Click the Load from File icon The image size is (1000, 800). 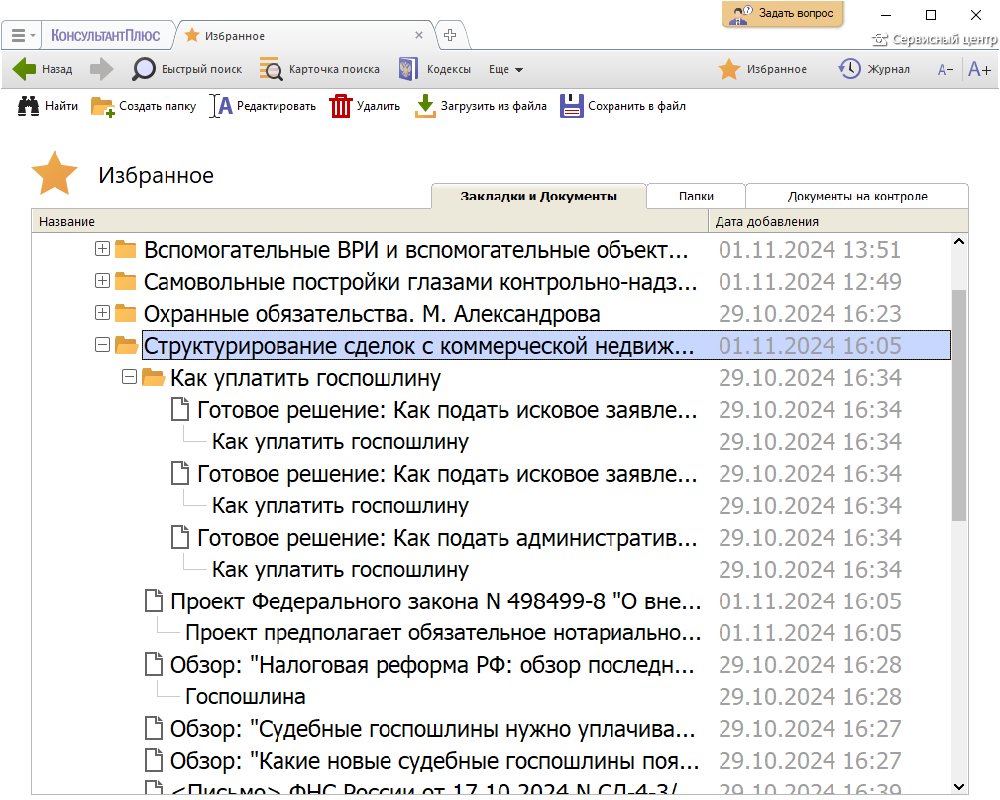tap(426, 106)
